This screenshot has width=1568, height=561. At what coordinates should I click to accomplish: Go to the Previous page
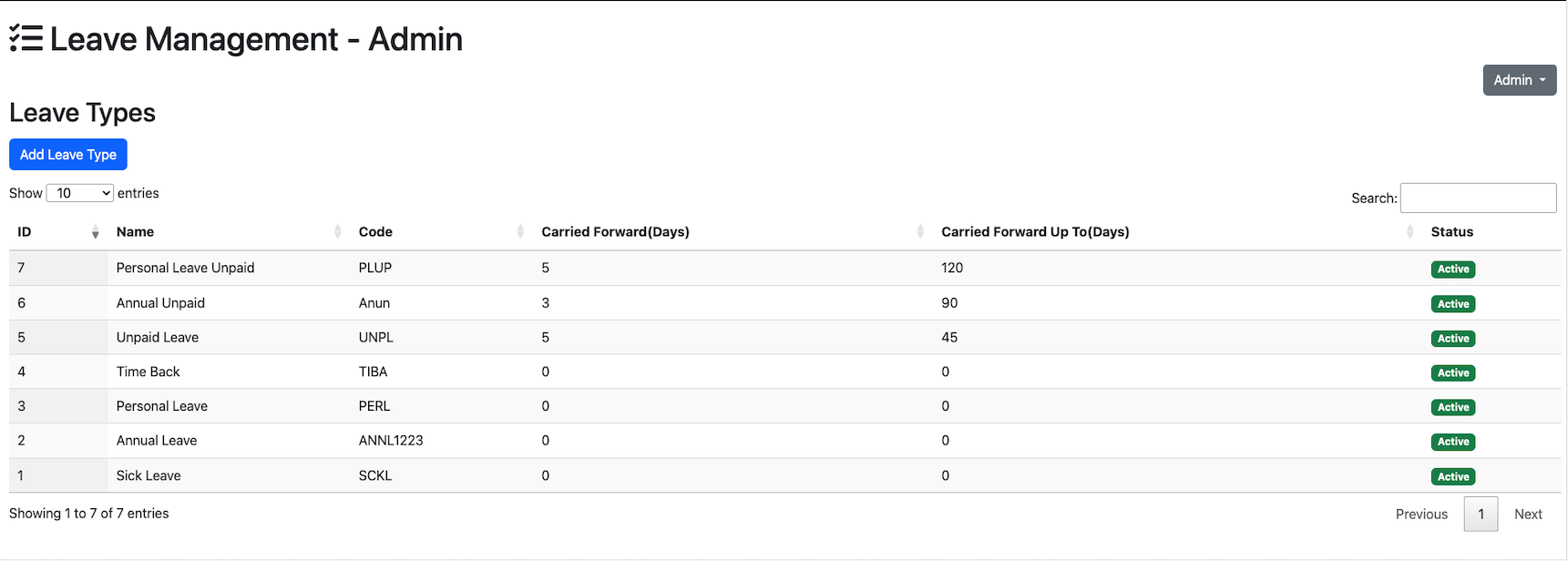point(1420,515)
